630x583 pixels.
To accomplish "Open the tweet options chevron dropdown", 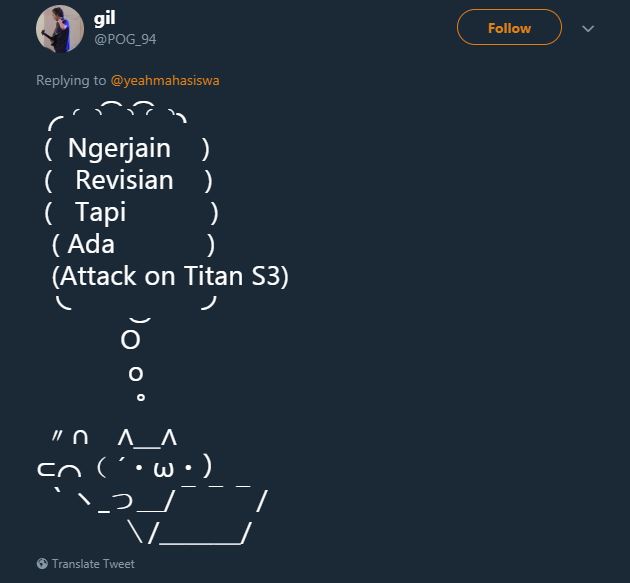I will tap(588, 29).
